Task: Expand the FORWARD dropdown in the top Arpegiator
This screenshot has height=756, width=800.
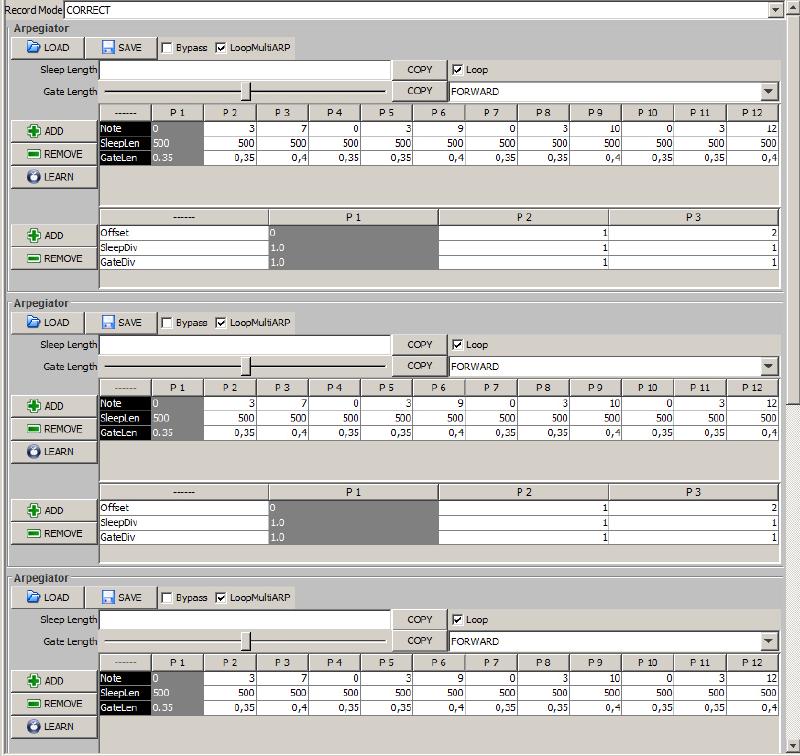Action: 768,92
